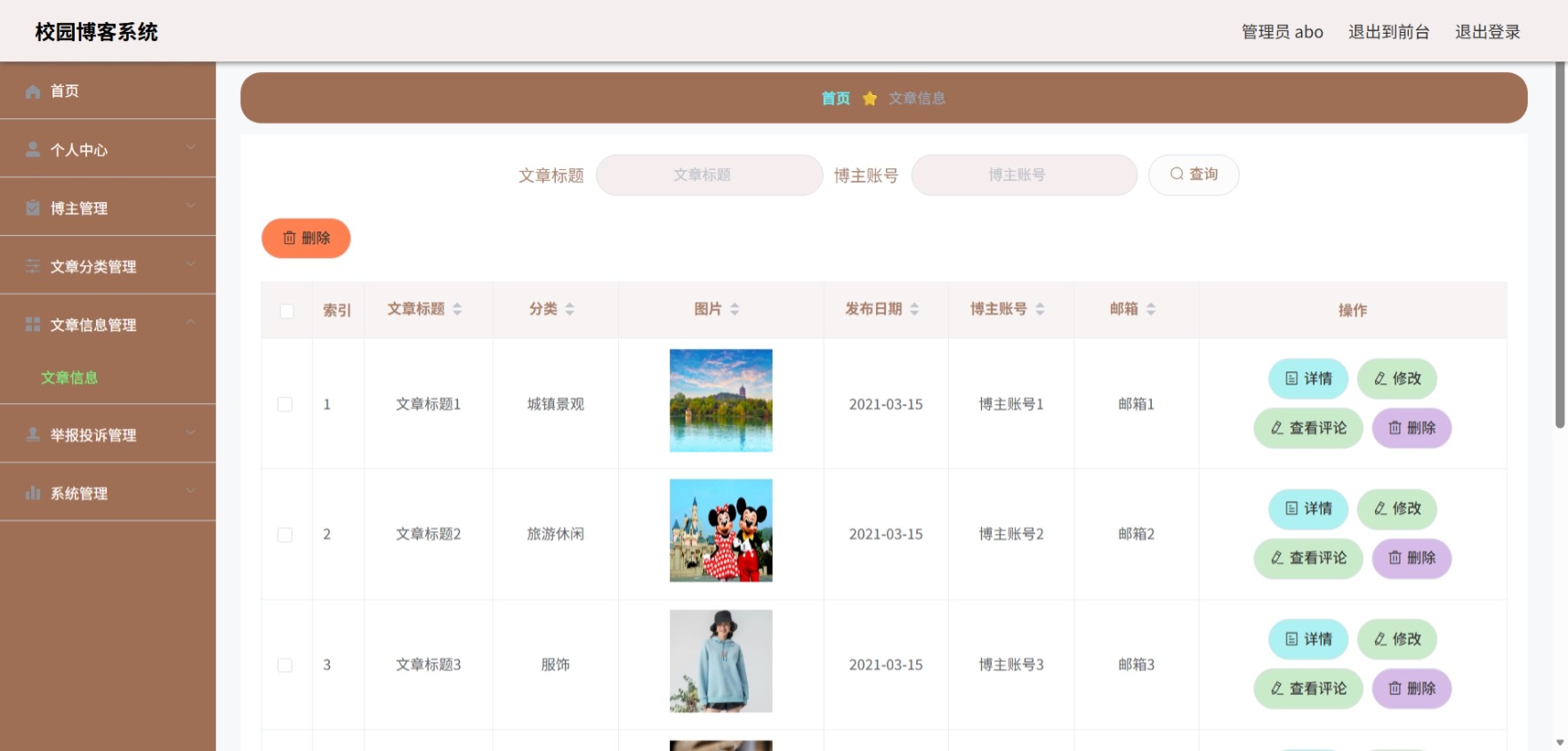The image size is (1568, 751).
Task: Expand the 博主管理 sidebar chevron
Action: click(190, 206)
